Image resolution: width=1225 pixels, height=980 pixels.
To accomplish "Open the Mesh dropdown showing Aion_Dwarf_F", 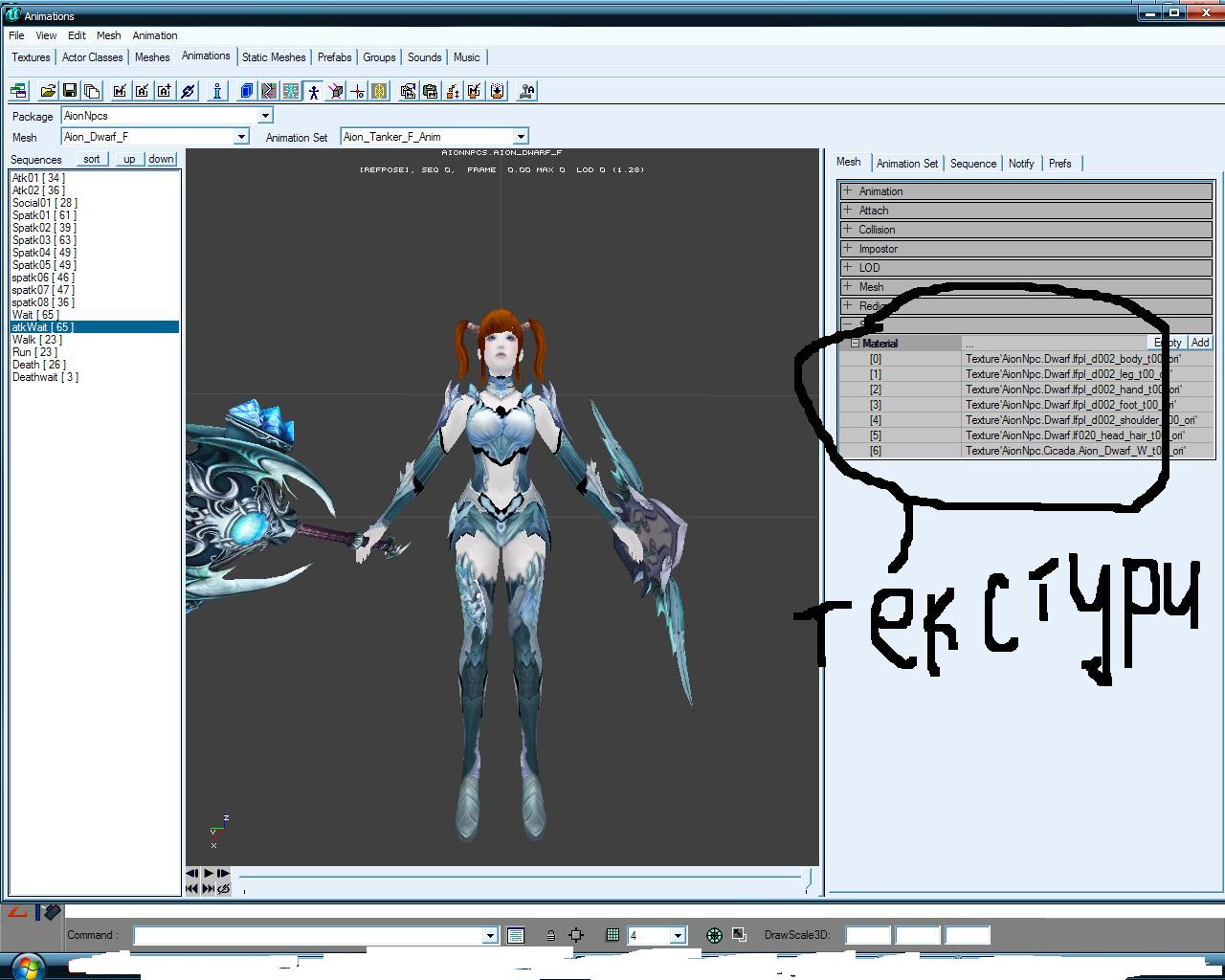I will point(241,137).
